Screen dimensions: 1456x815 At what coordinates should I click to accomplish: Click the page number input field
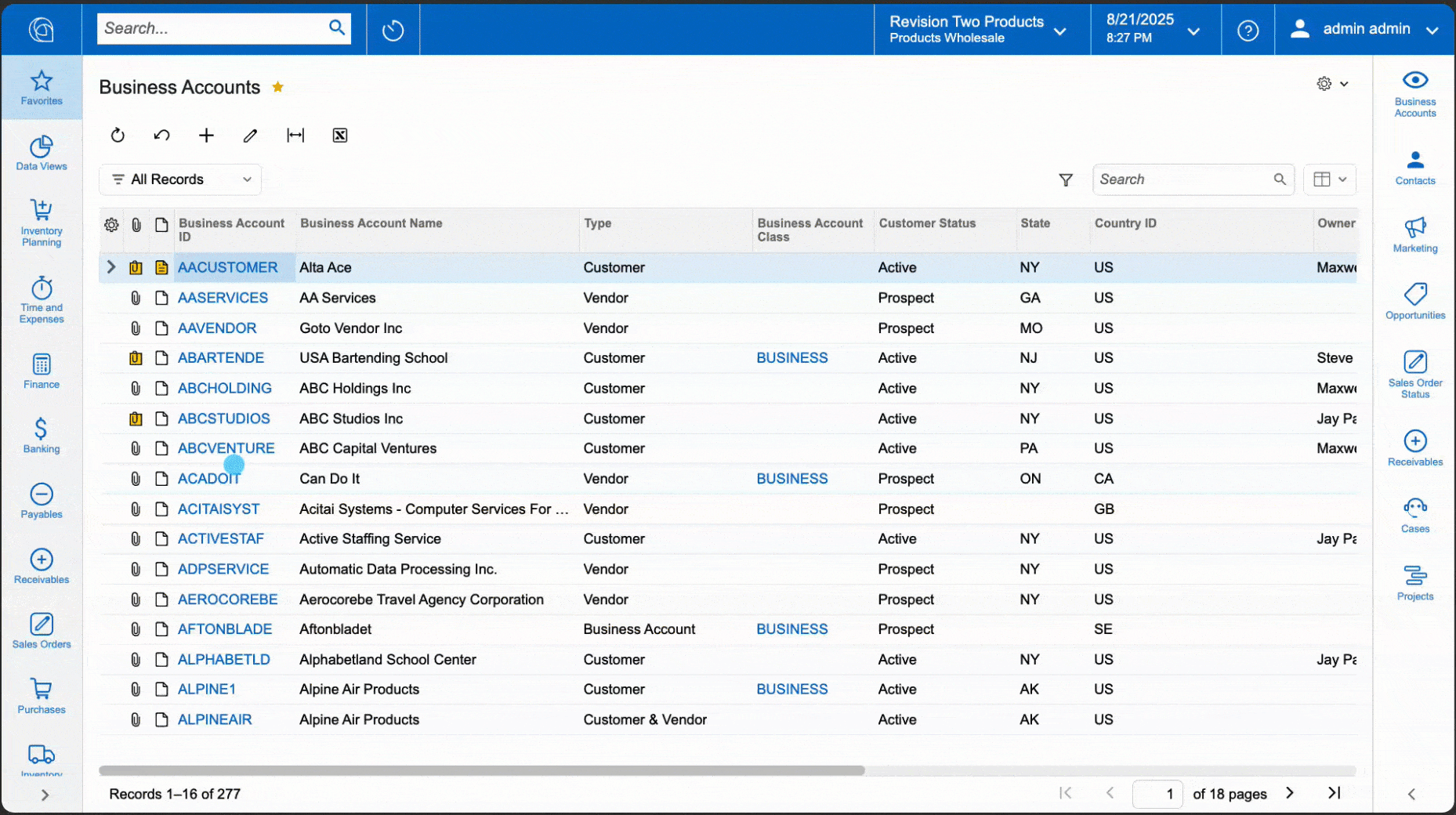coord(1157,794)
